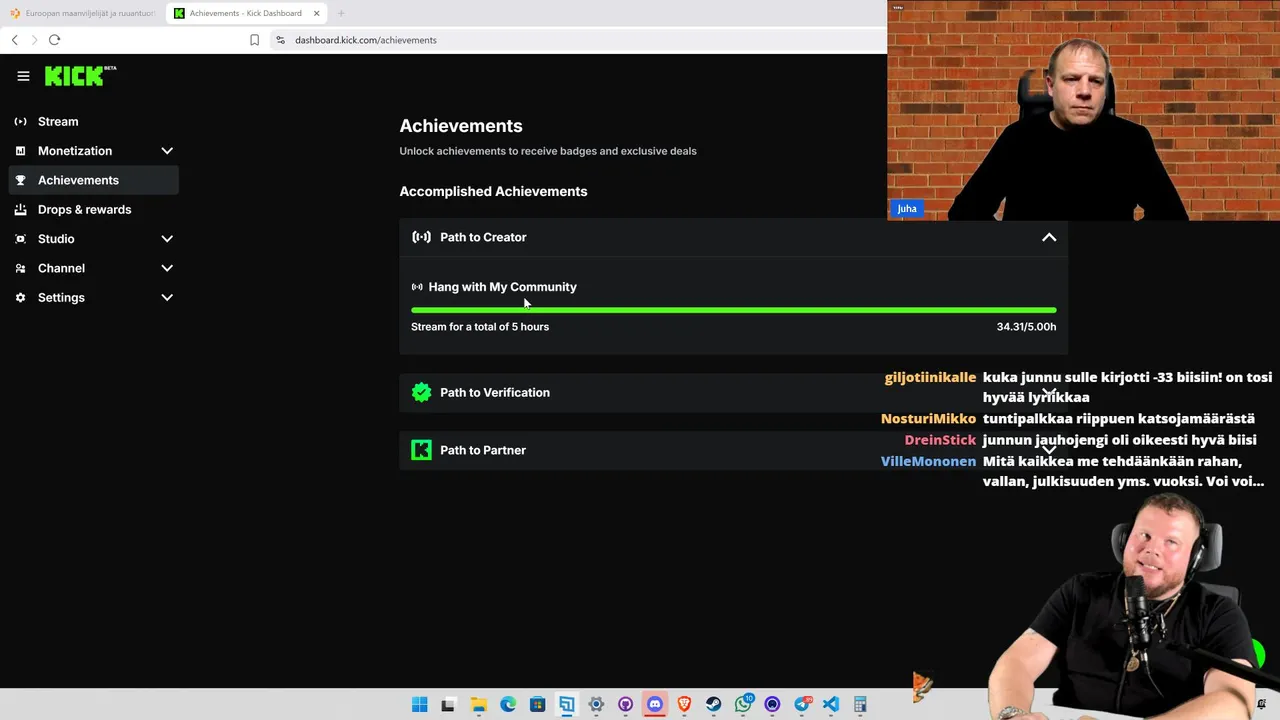Reload the page with refresh icon

pyautogui.click(x=54, y=40)
